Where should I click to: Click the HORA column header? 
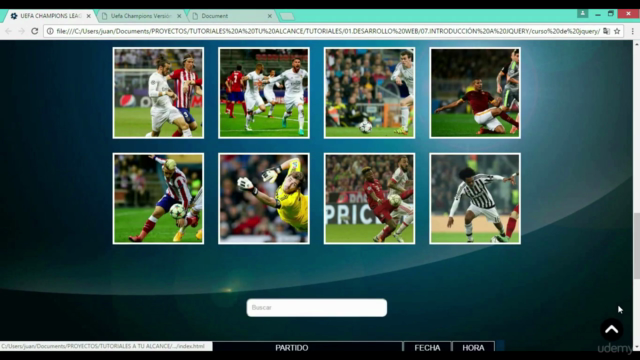tap(473, 348)
